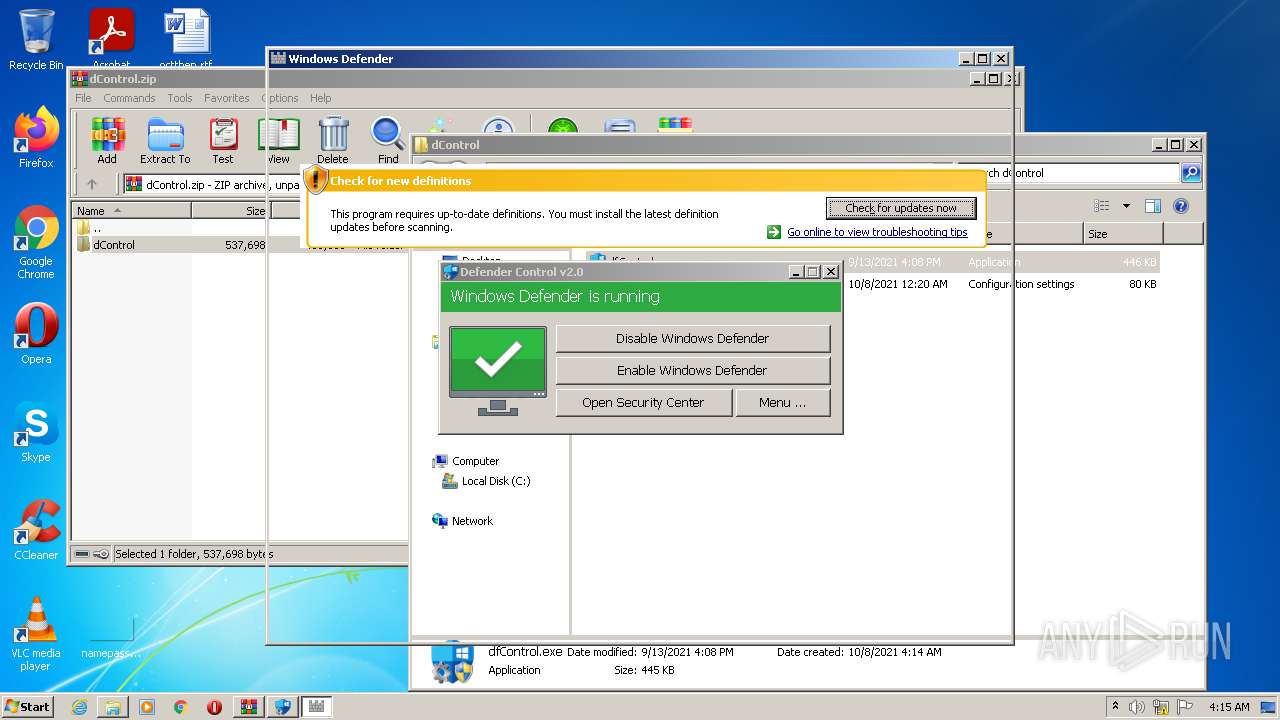Viewport: 1280px width, 720px height.
Task: Click Enable Windows Defender button
Action: (692, 371)
